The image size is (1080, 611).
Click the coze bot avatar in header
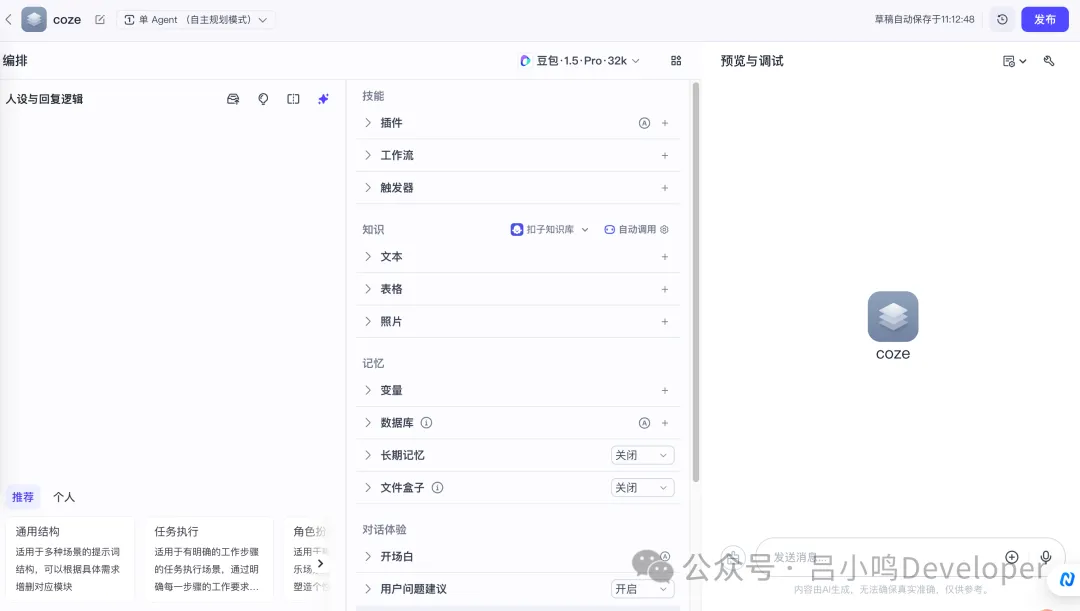tap(34, 19)
